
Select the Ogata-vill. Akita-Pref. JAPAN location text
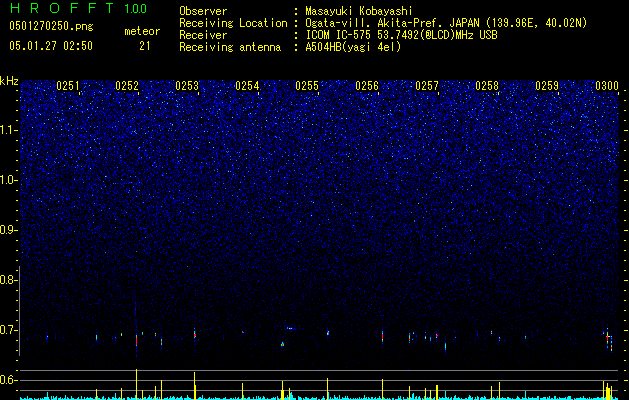[446, 23]
